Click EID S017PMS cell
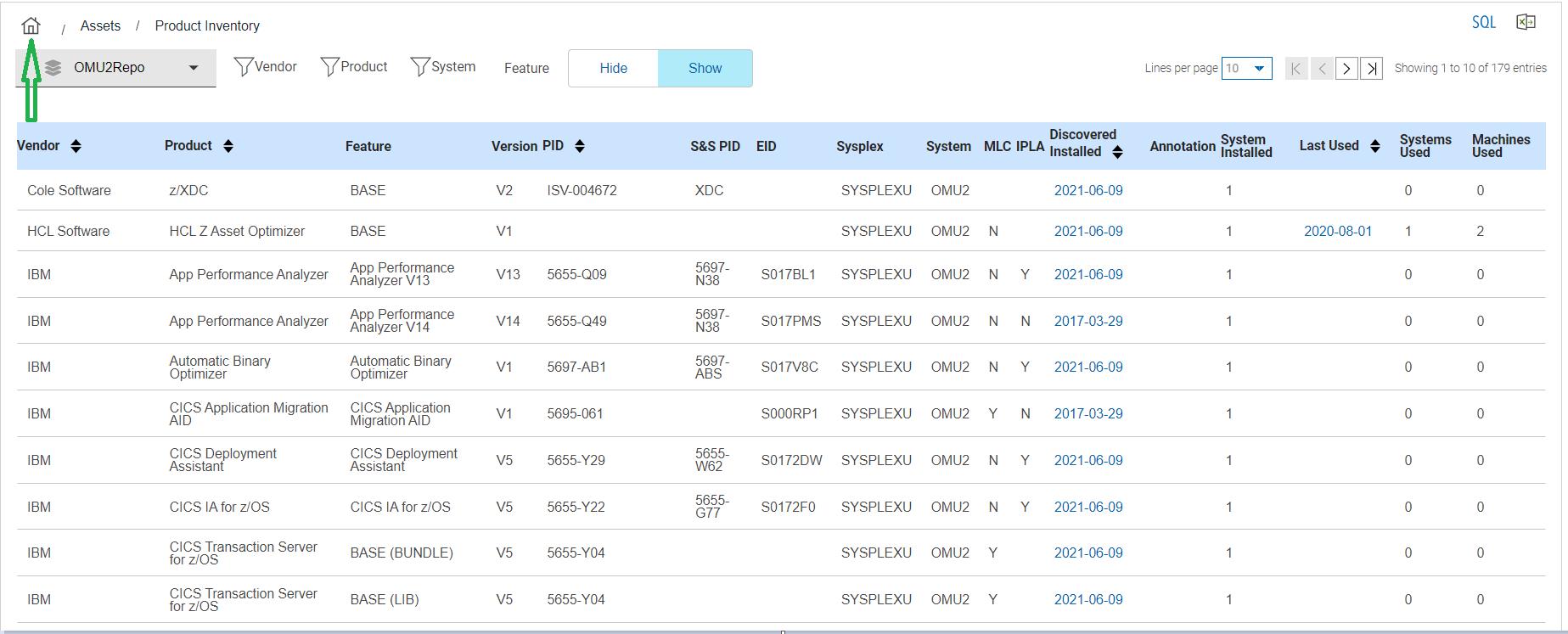The width and height of the screenshot is (1568, 634). point(791,321)
